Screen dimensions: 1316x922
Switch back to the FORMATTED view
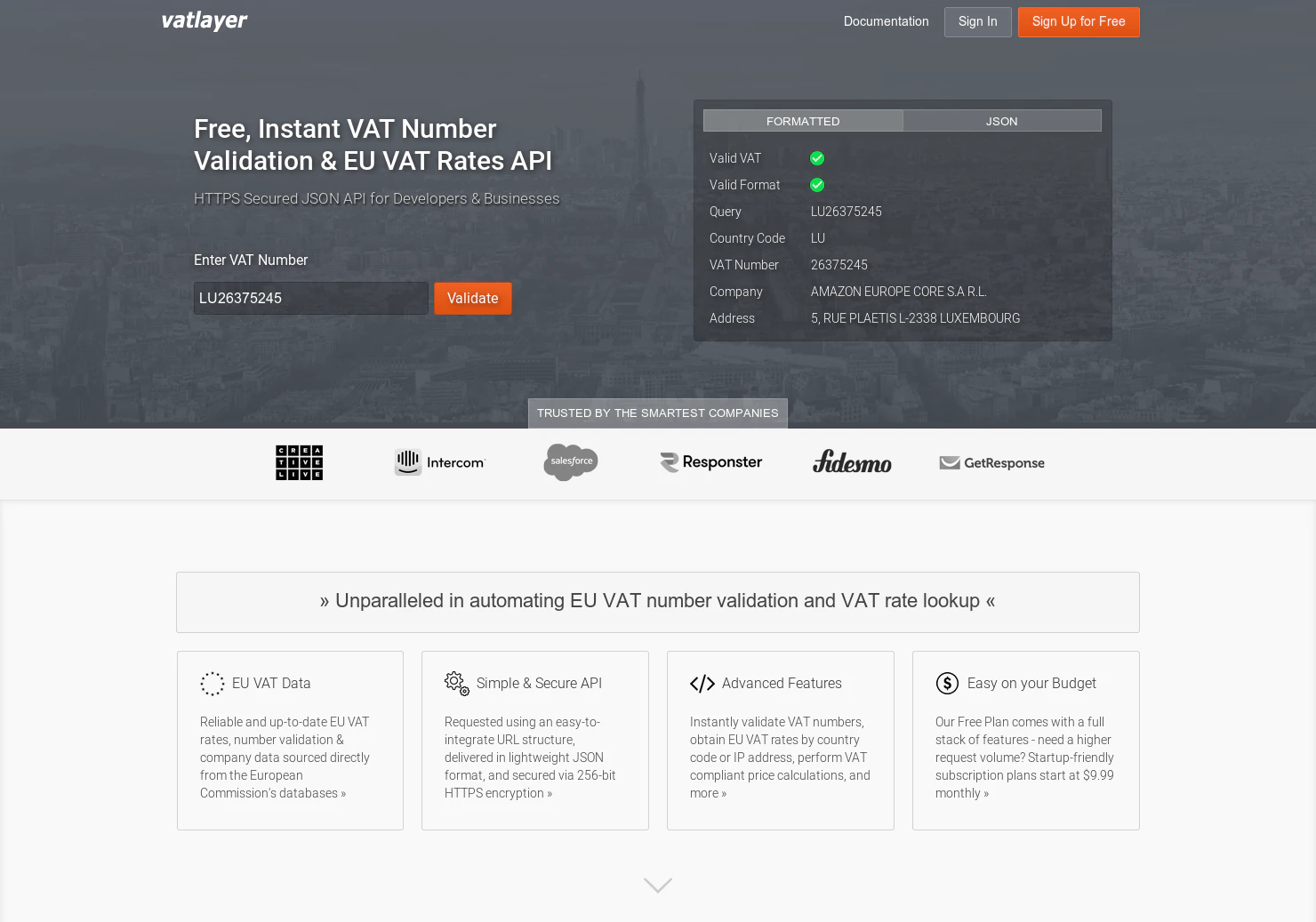tap(802, 120)
